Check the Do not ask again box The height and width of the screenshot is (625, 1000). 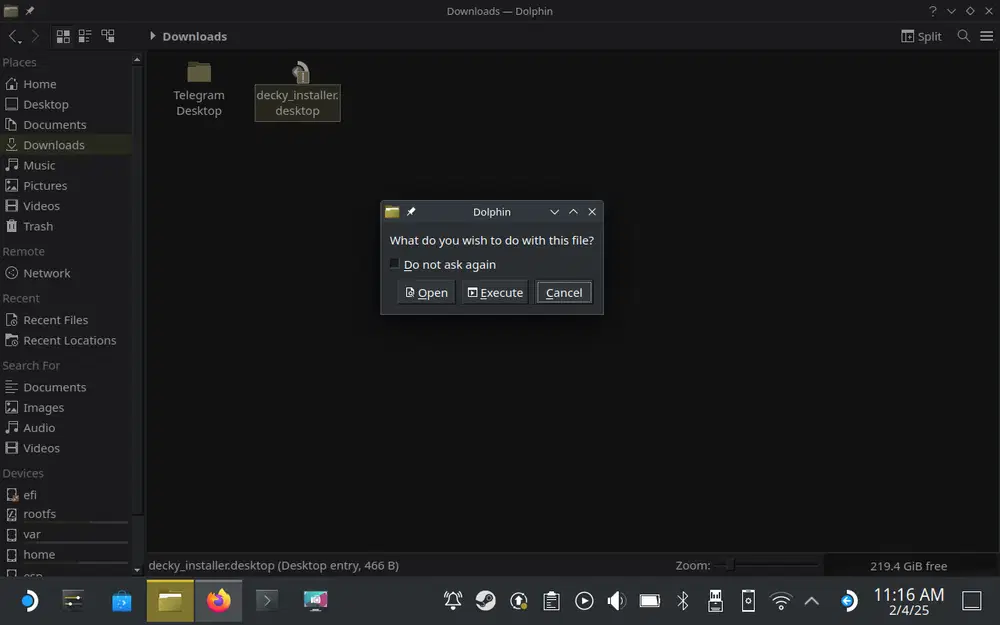(x=394, y=264)
